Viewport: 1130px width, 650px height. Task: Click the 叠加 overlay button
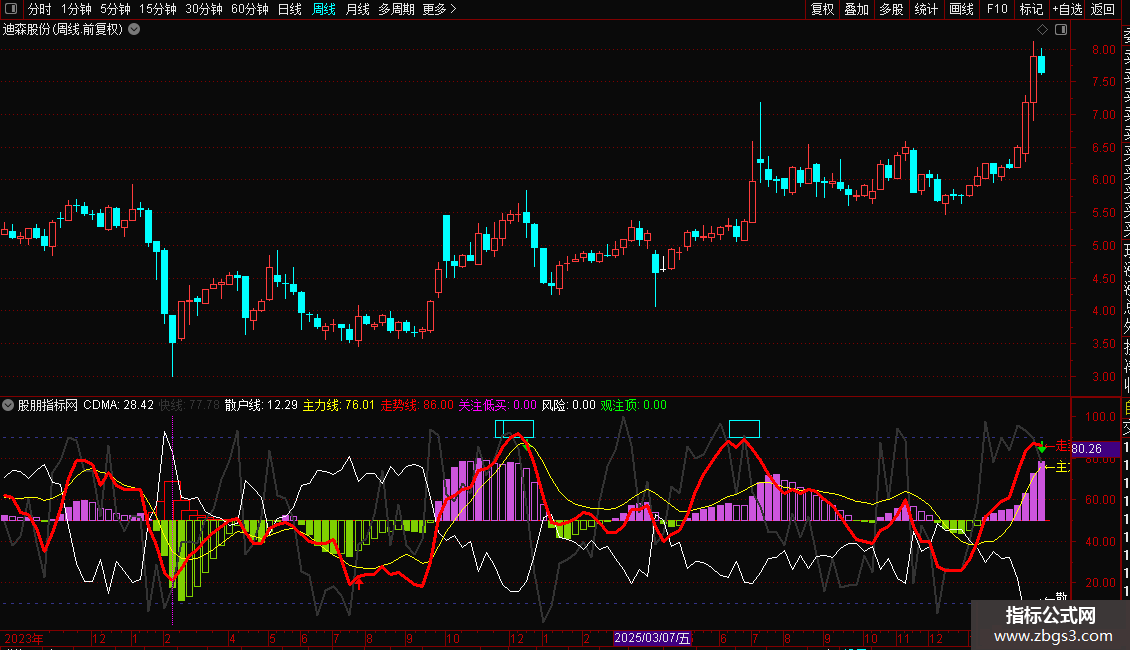pos(857,9)
